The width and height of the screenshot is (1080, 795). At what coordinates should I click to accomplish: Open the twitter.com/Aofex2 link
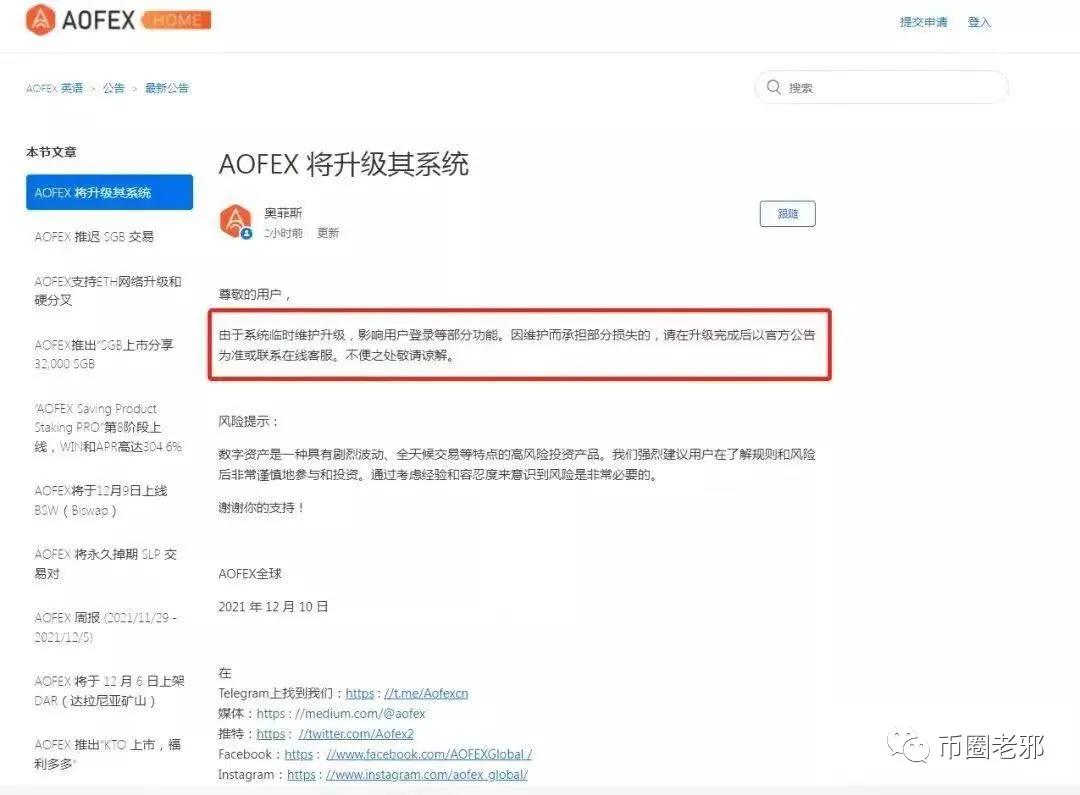356,734
